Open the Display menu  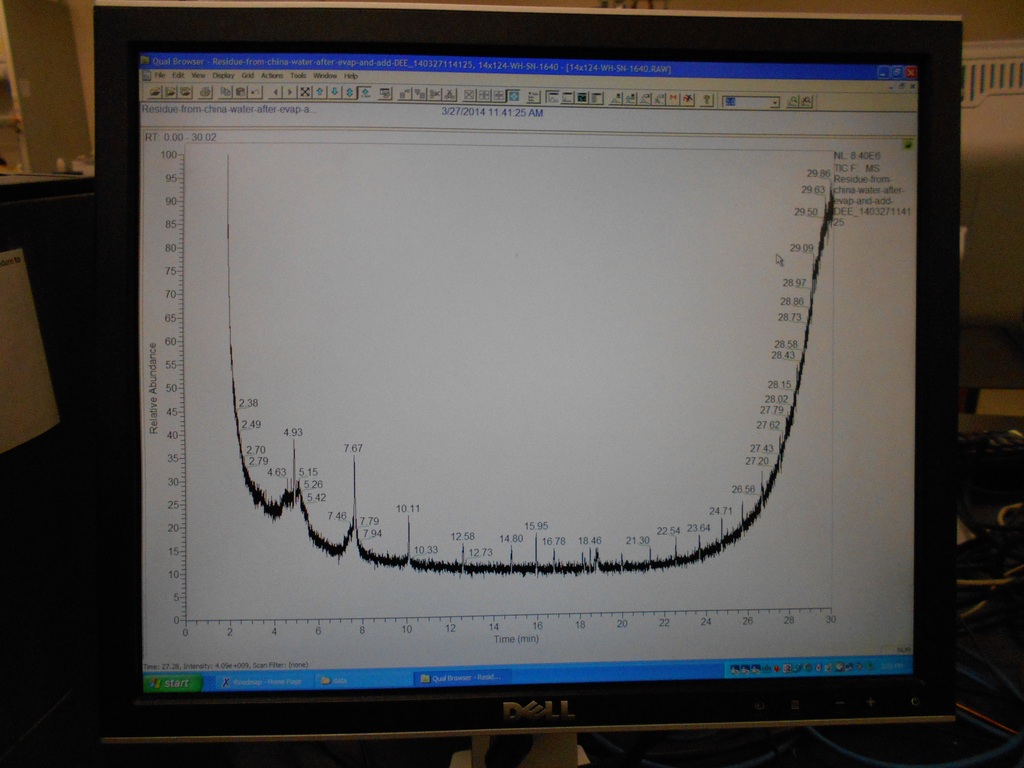click(x=223, y=75)
